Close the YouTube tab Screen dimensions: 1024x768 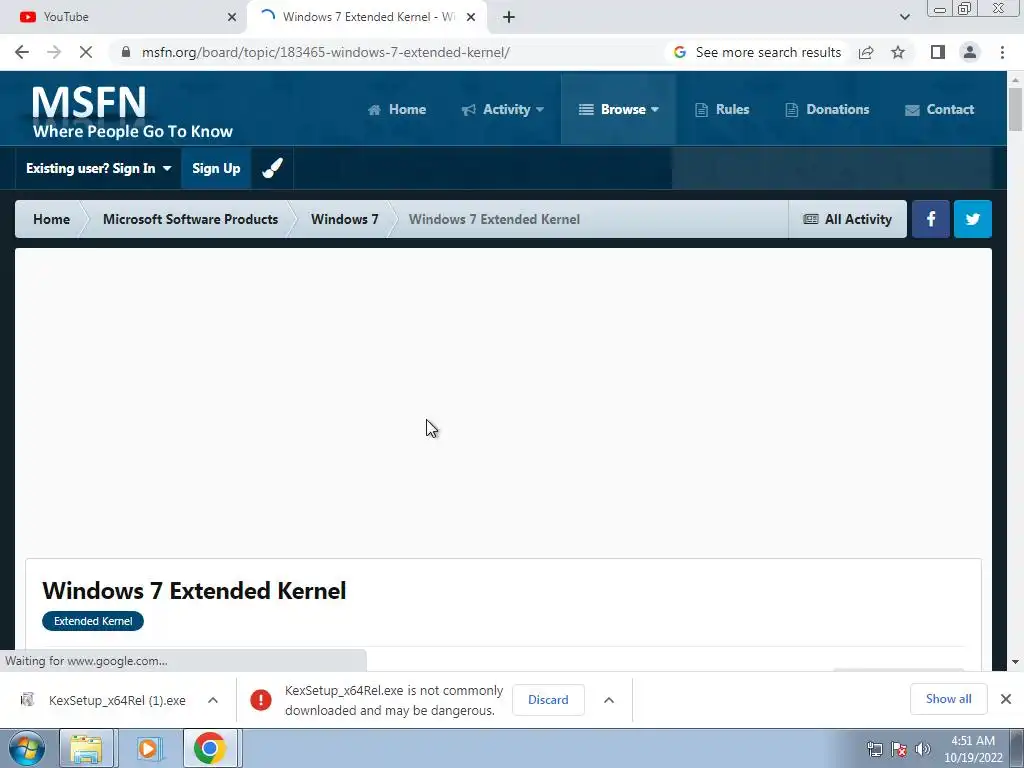(x=232, y=17)
